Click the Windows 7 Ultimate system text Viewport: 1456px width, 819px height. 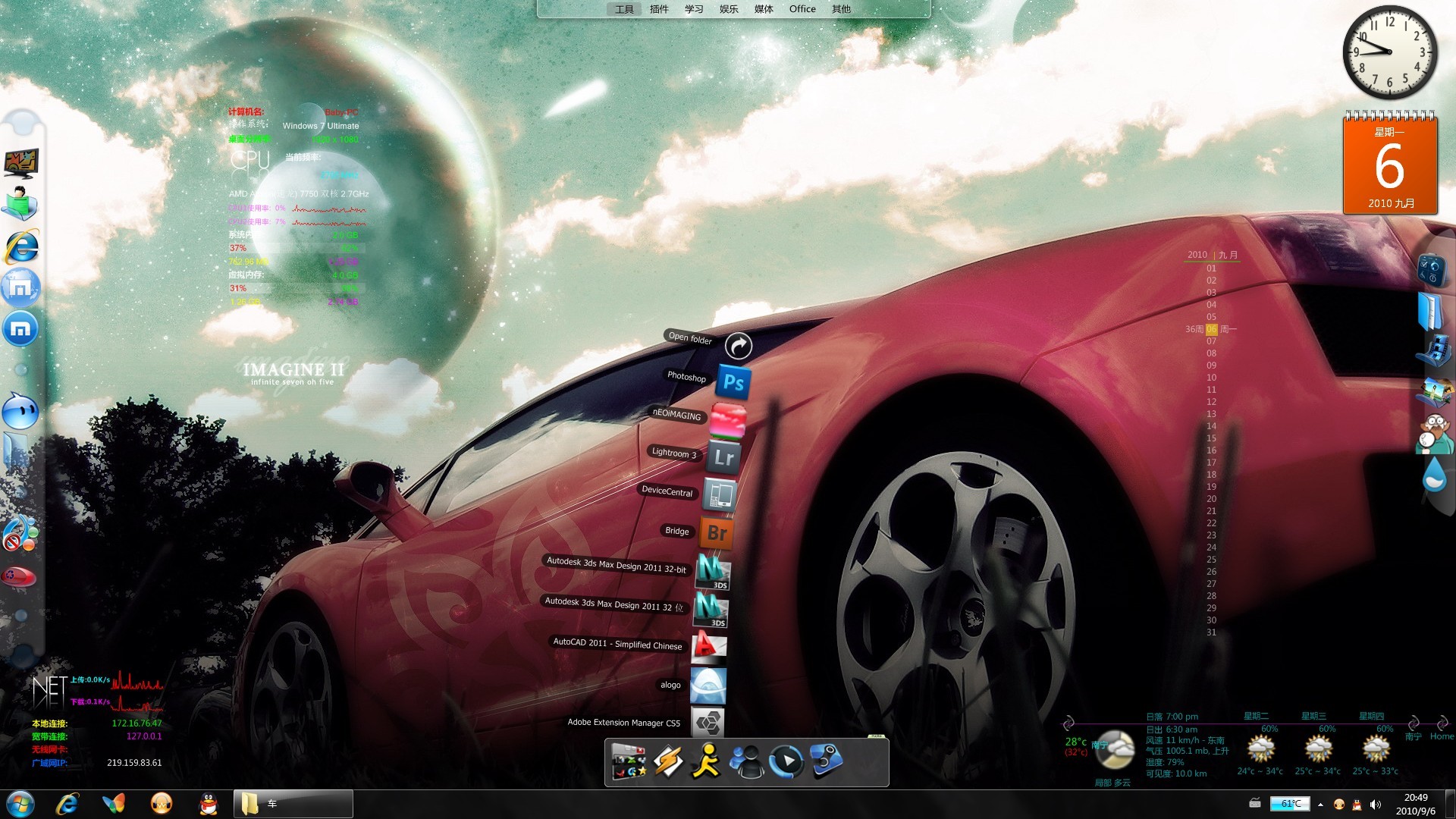point(321,126)
